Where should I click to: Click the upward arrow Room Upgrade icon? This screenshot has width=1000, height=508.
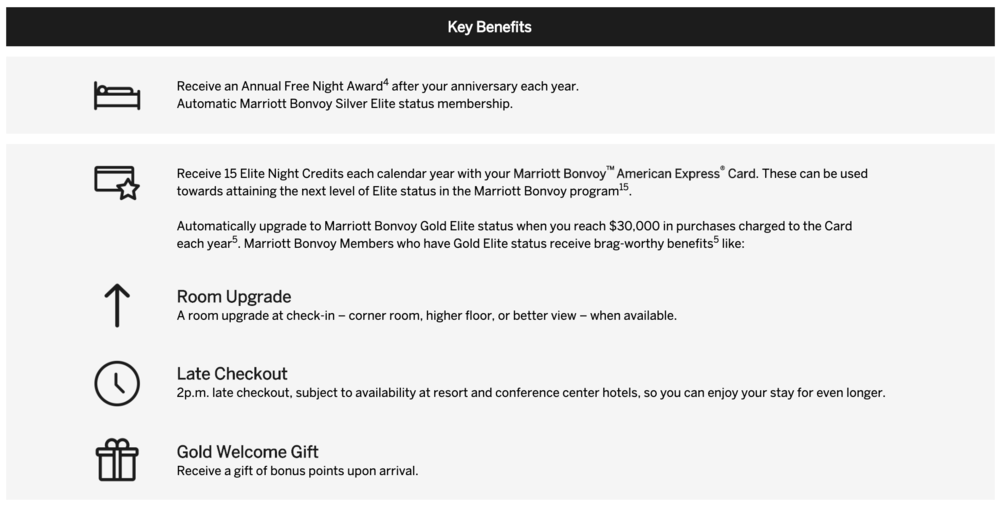(117, 305)
